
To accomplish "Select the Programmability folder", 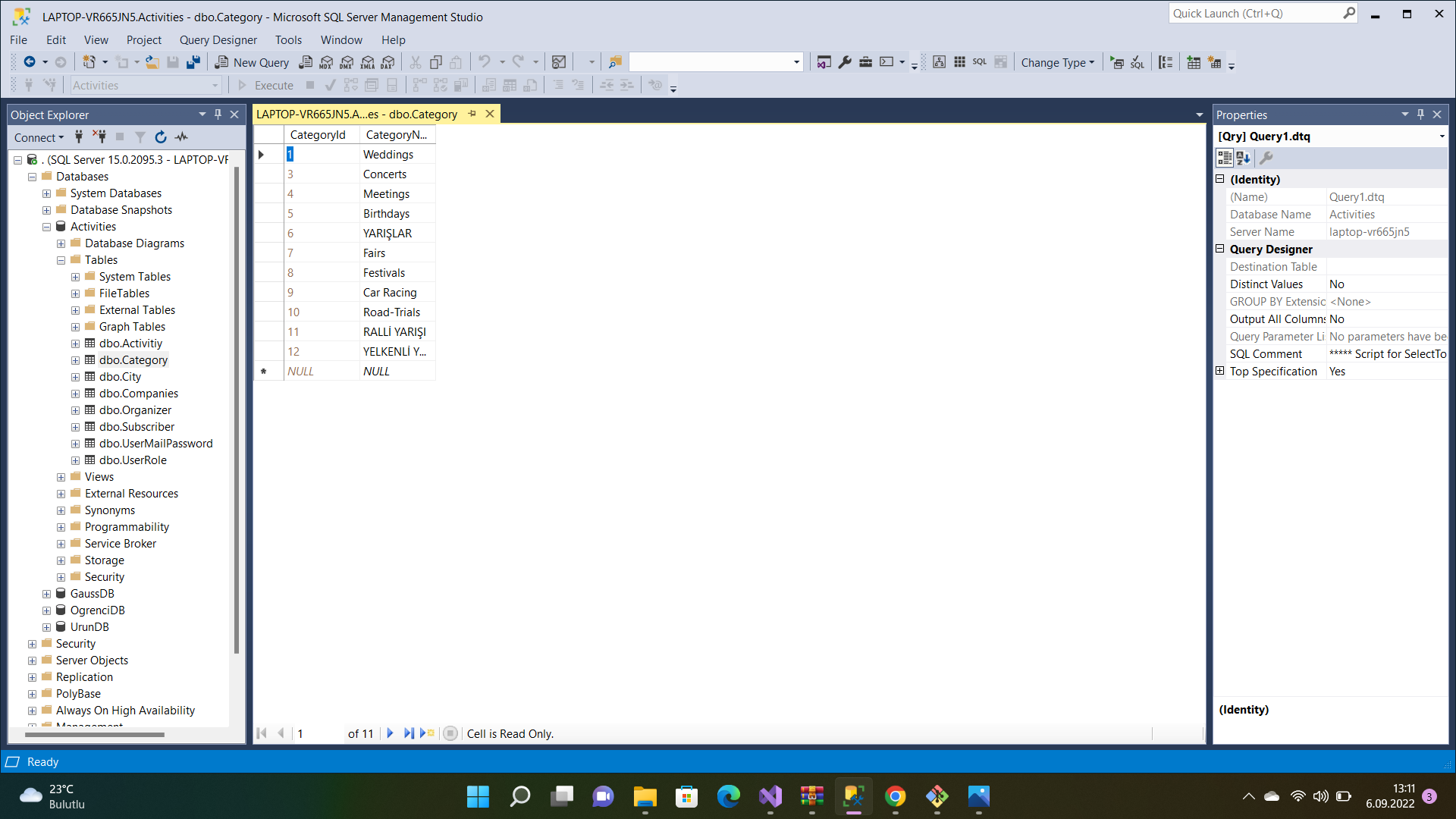I will pos(127,527).
